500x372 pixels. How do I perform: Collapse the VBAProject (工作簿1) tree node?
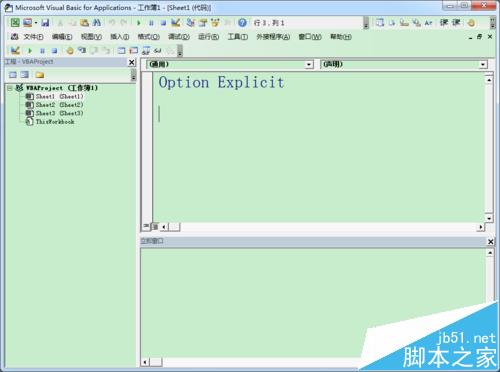(x=10, y=88)
